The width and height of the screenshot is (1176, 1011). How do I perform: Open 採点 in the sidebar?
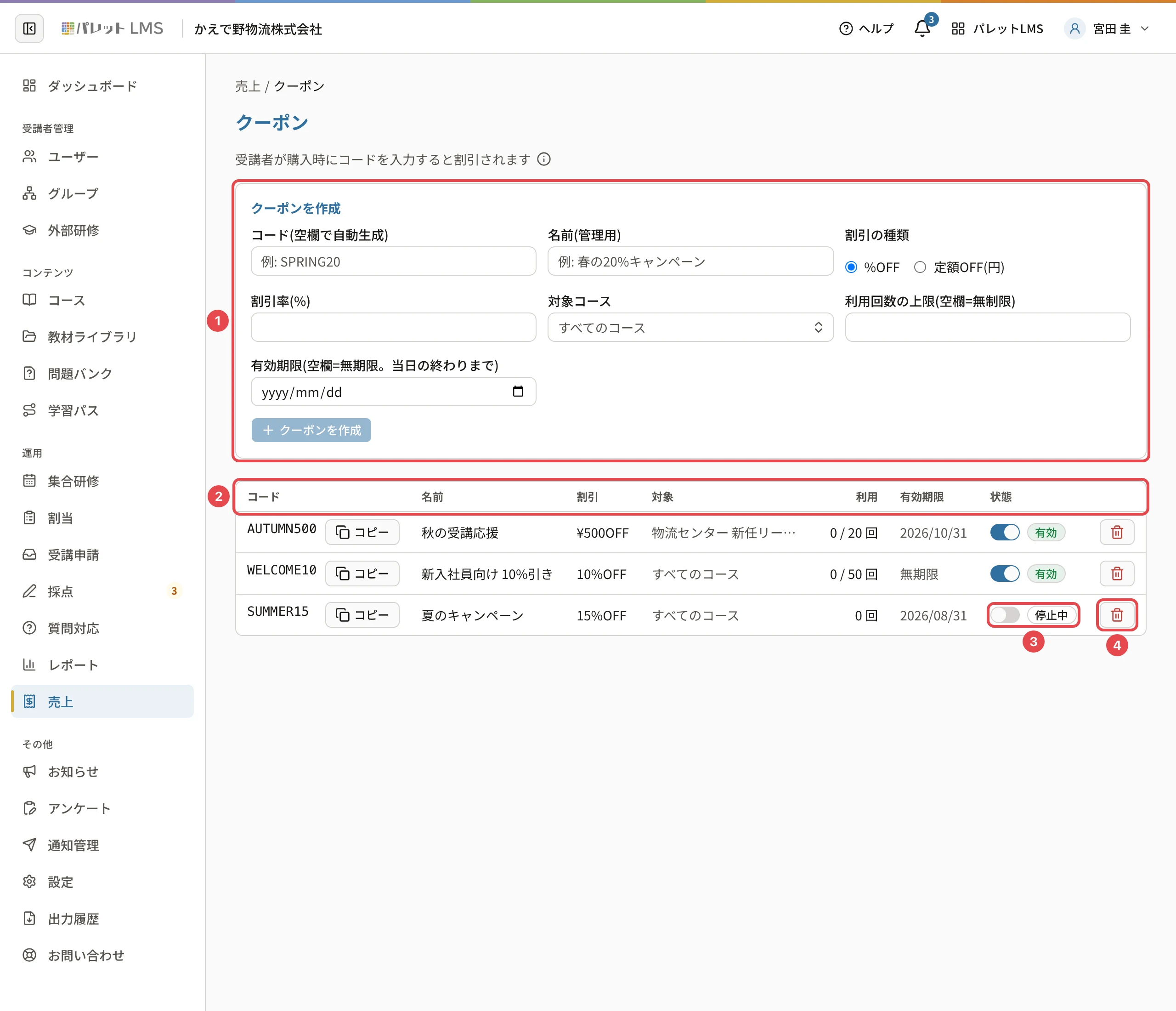pyautogui.click(x=102, y=591)
